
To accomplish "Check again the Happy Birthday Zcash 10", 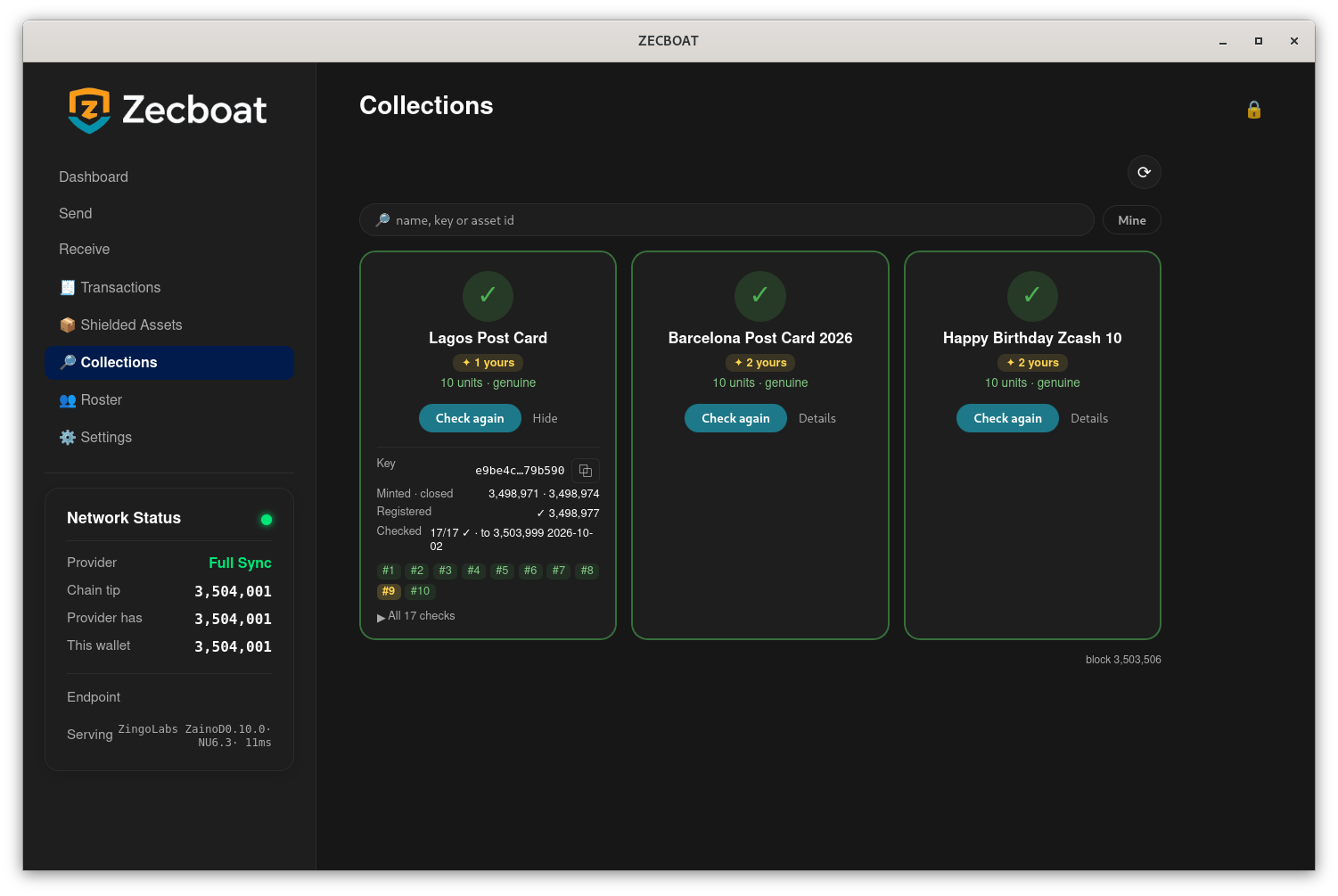I will (1007, 418).
